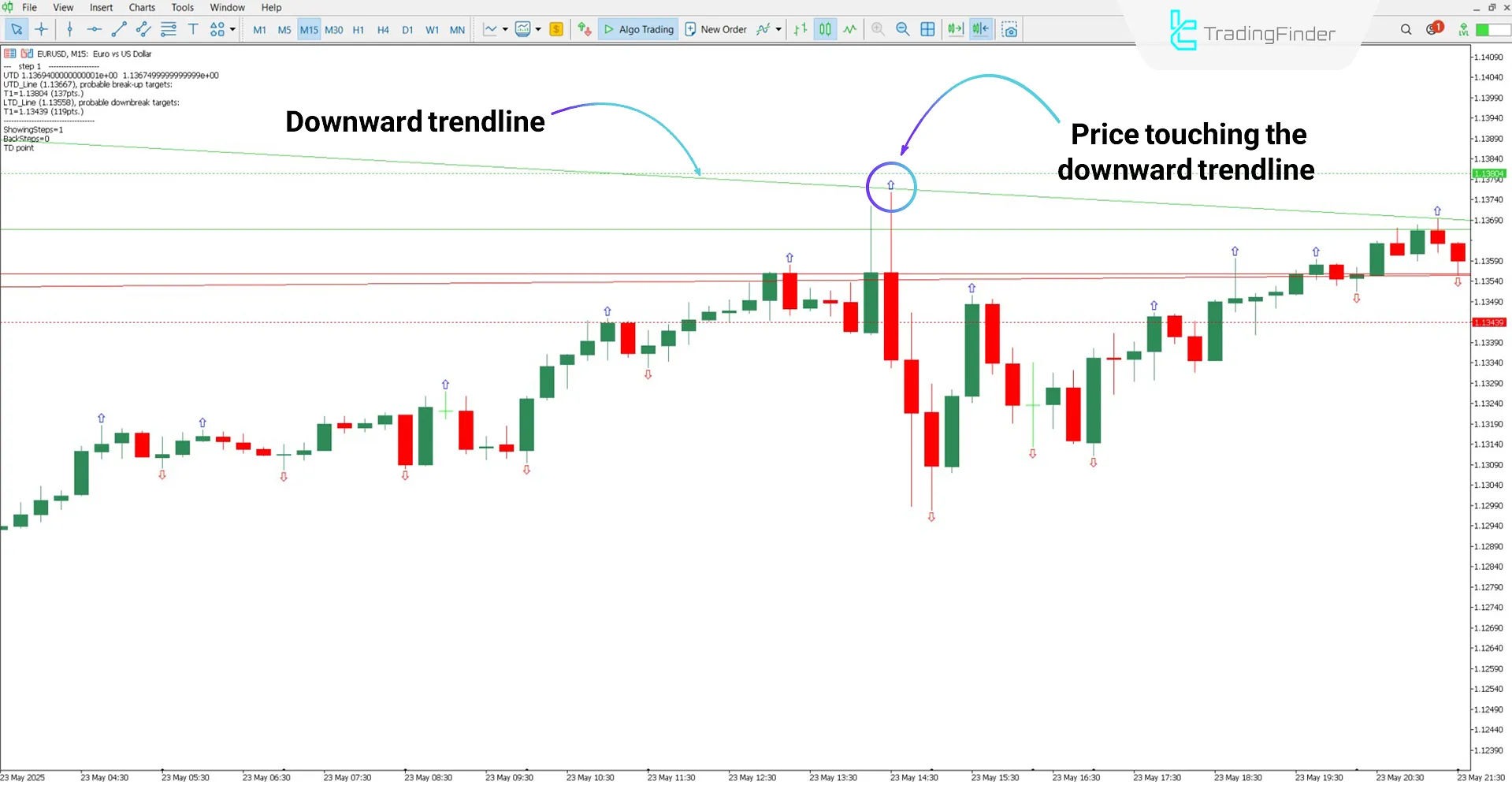Switch chart display to candlestick mode
This screenshot has width=1512, height=785.
pyautogui.click(x=825, y=29)
